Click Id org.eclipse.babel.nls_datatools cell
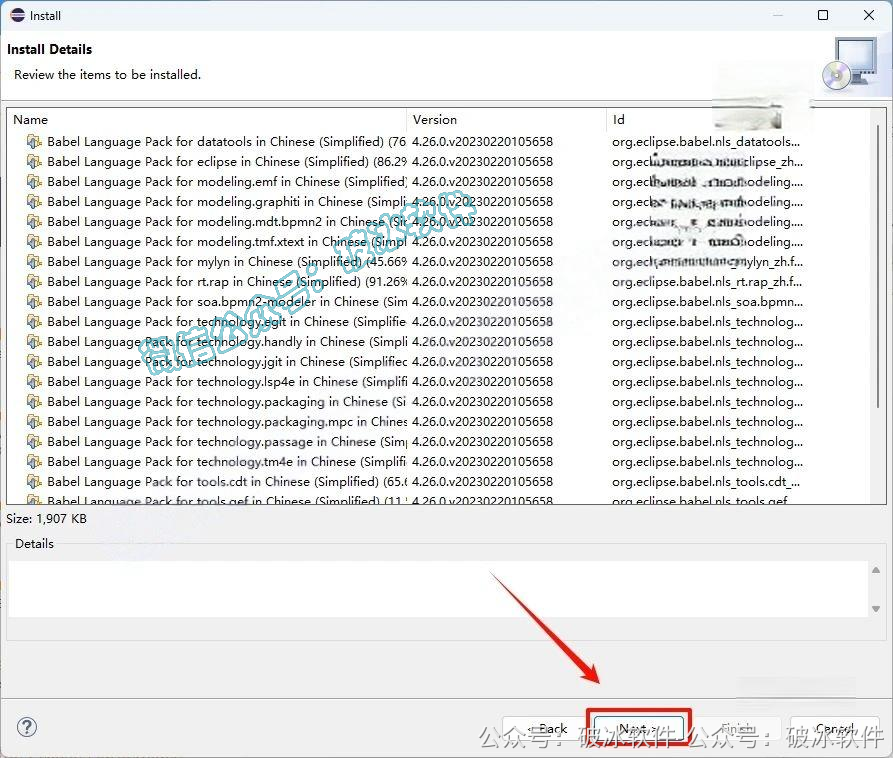 pyautogui.click(x=706, y=141)
